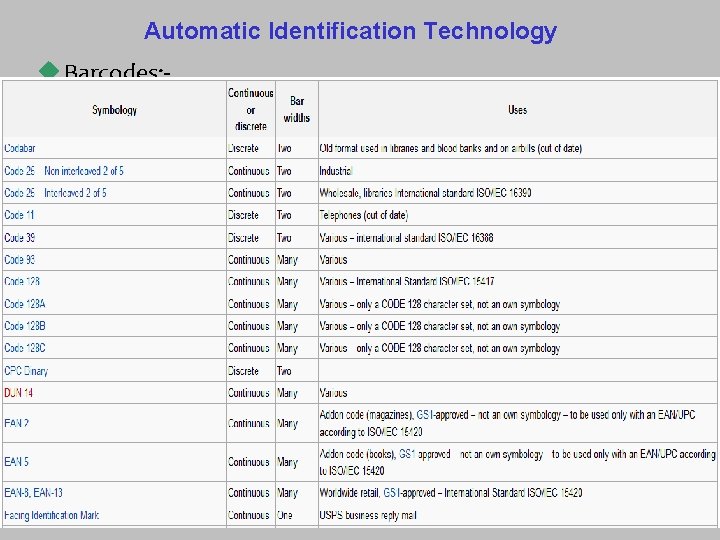This screenshot has height=540, width=720.
Task: Follow the GS1 link in the EAN 2 row
Action: (425, 415)
